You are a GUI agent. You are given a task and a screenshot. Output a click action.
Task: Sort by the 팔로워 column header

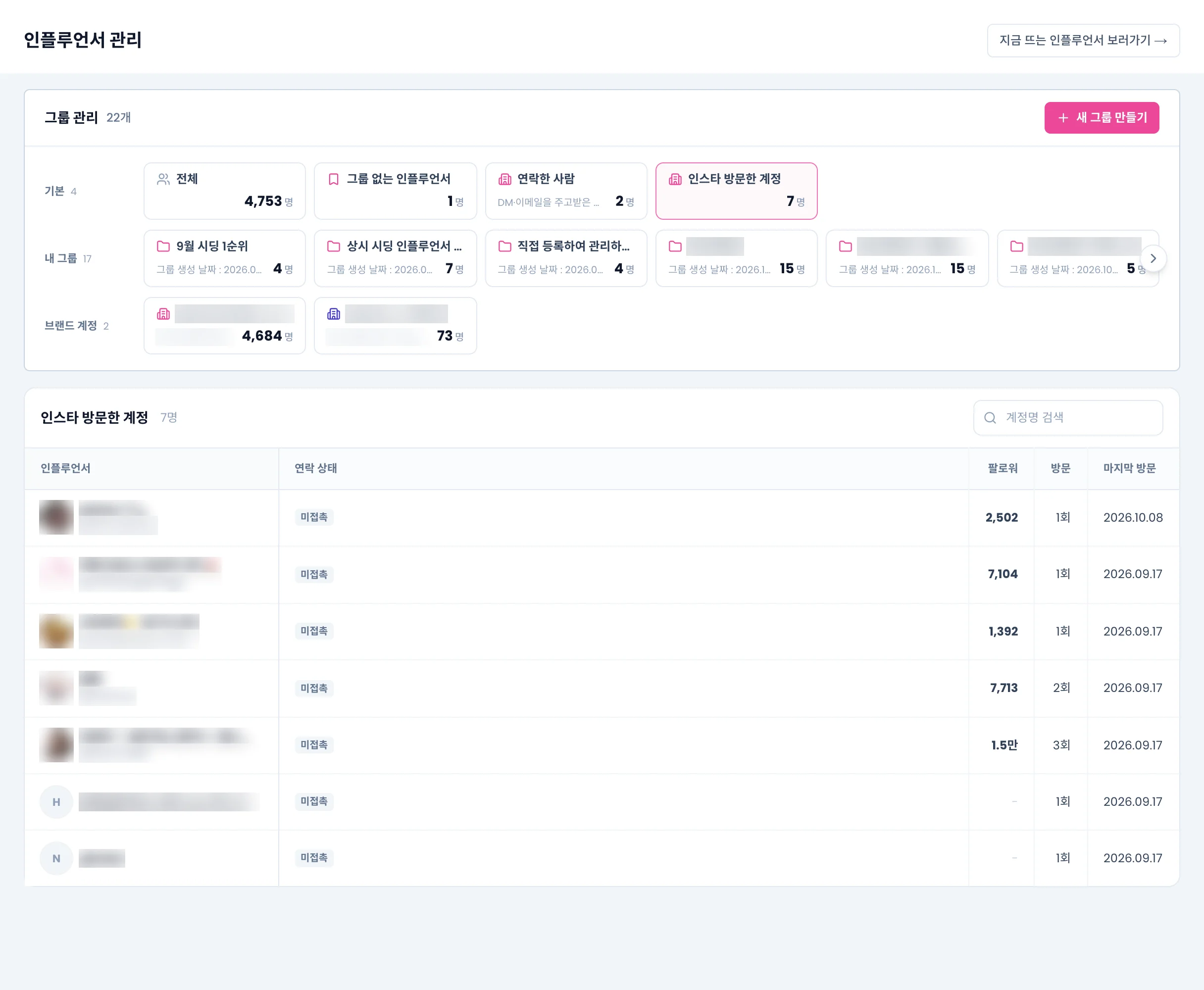point(1003,468)
